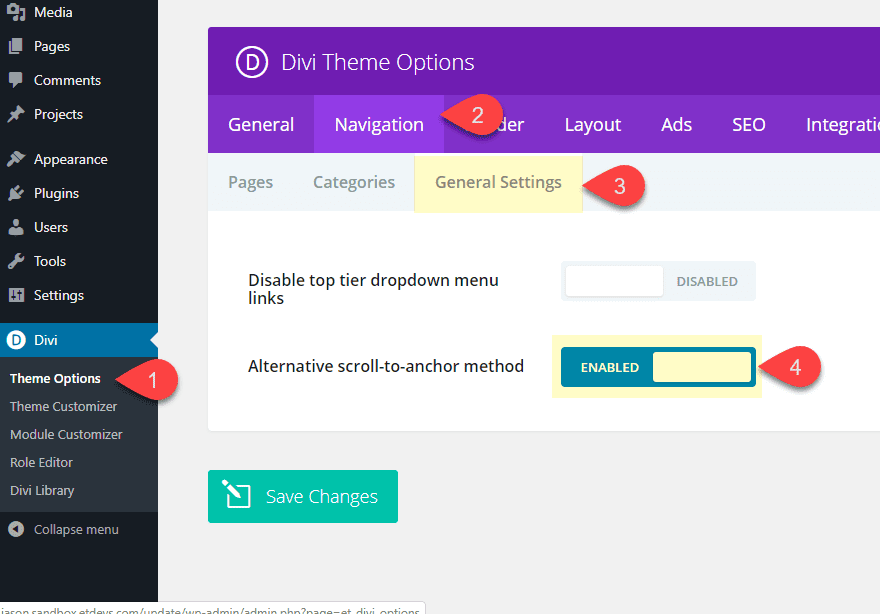Click the Pages icon in sidebar
The height and width of the screenshot is (614, 880).
point(16,46)
